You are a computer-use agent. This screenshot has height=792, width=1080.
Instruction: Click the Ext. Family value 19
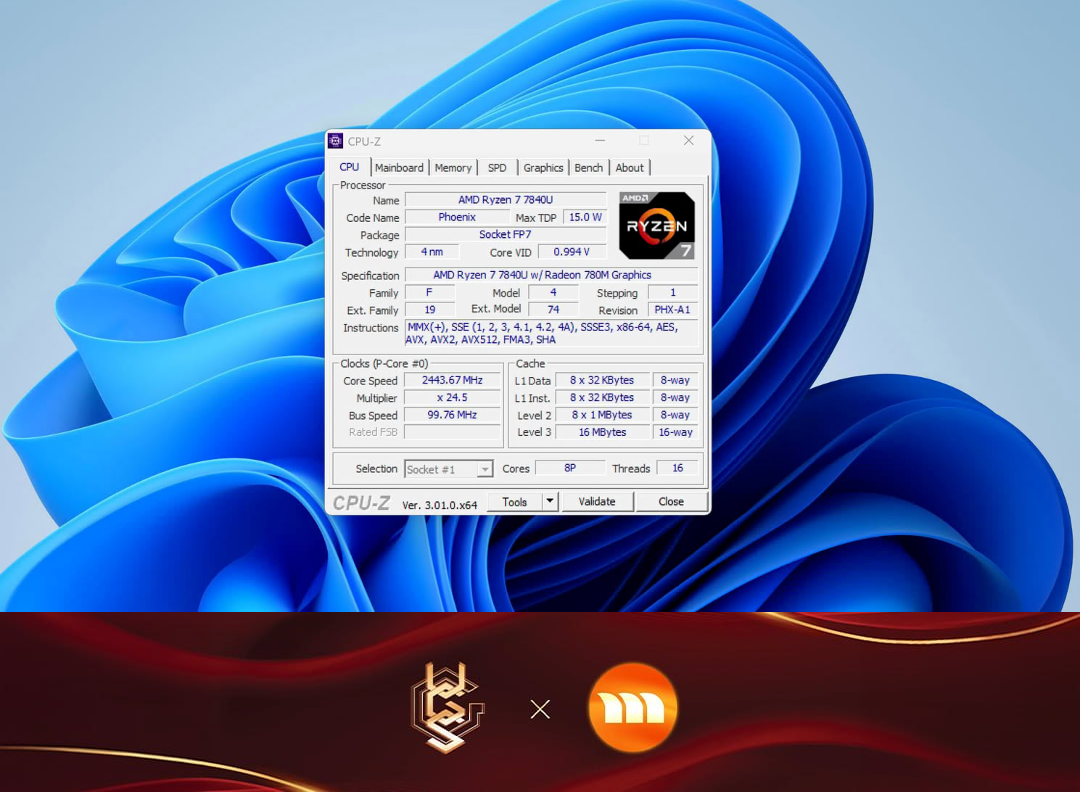[430, 310]
